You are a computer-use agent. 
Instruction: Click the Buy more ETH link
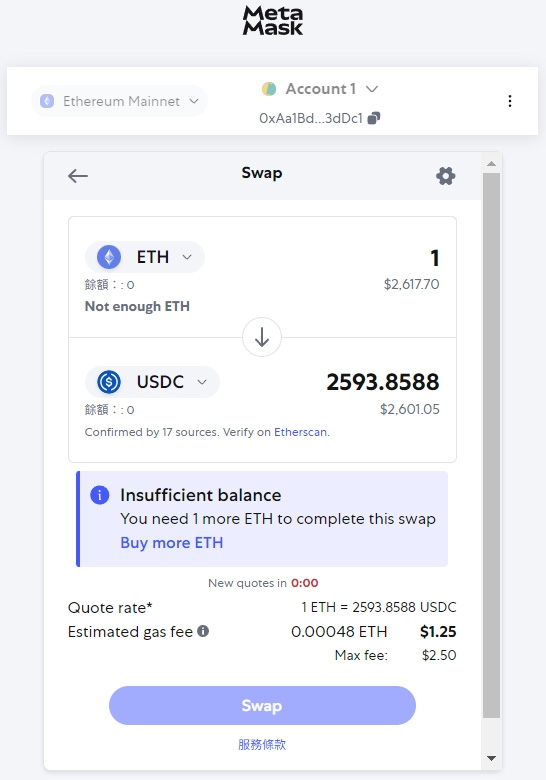point(172,543)
